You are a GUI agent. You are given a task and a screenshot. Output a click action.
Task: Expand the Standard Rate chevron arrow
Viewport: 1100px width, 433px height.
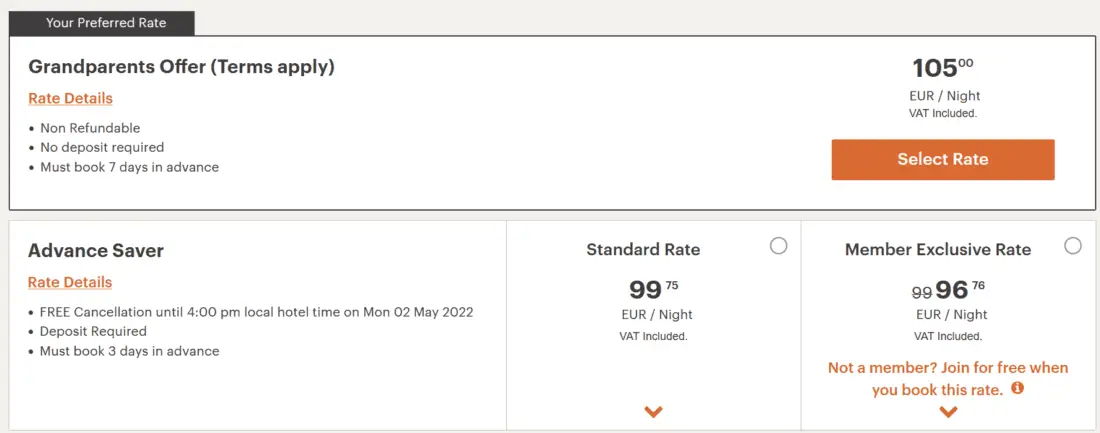(654, 411)
